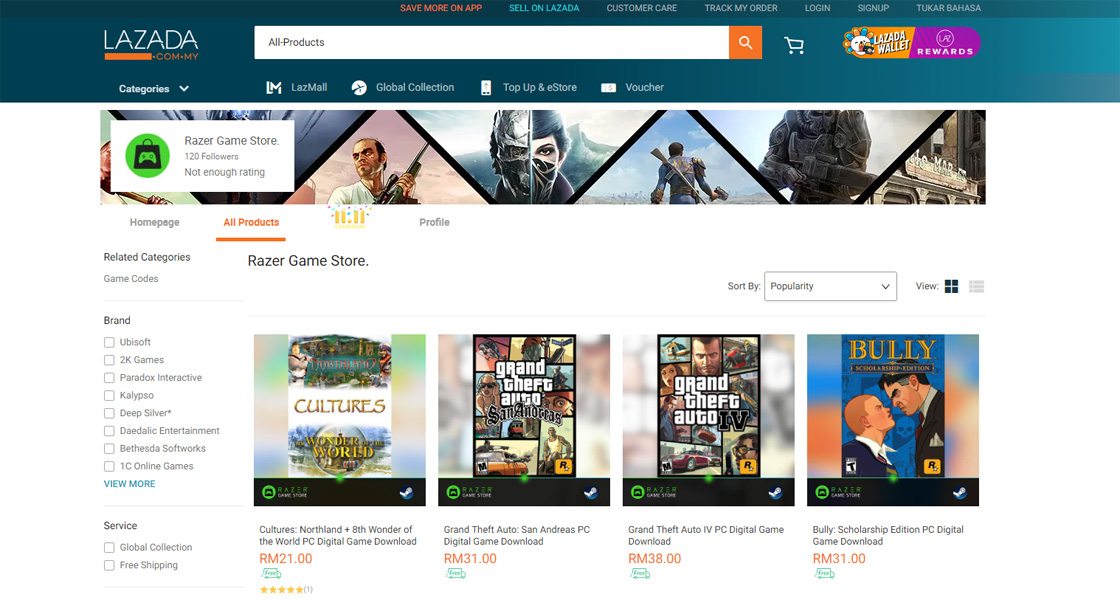The width and height of the screenshot is (1120, 600).
Task: Open LazMall from the navigation bar
Action: click(309, 88)
